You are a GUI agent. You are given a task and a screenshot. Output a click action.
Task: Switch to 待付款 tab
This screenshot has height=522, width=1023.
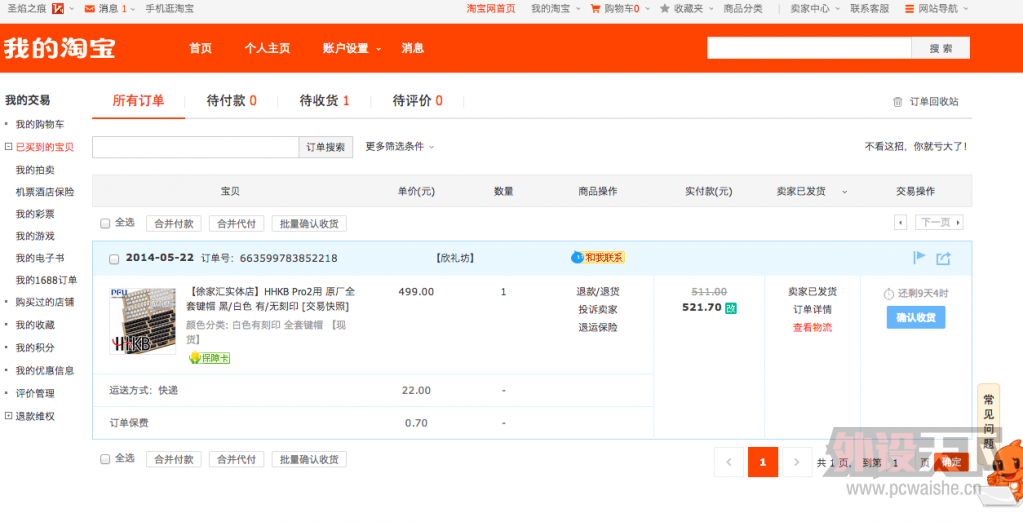pos(232,101)
